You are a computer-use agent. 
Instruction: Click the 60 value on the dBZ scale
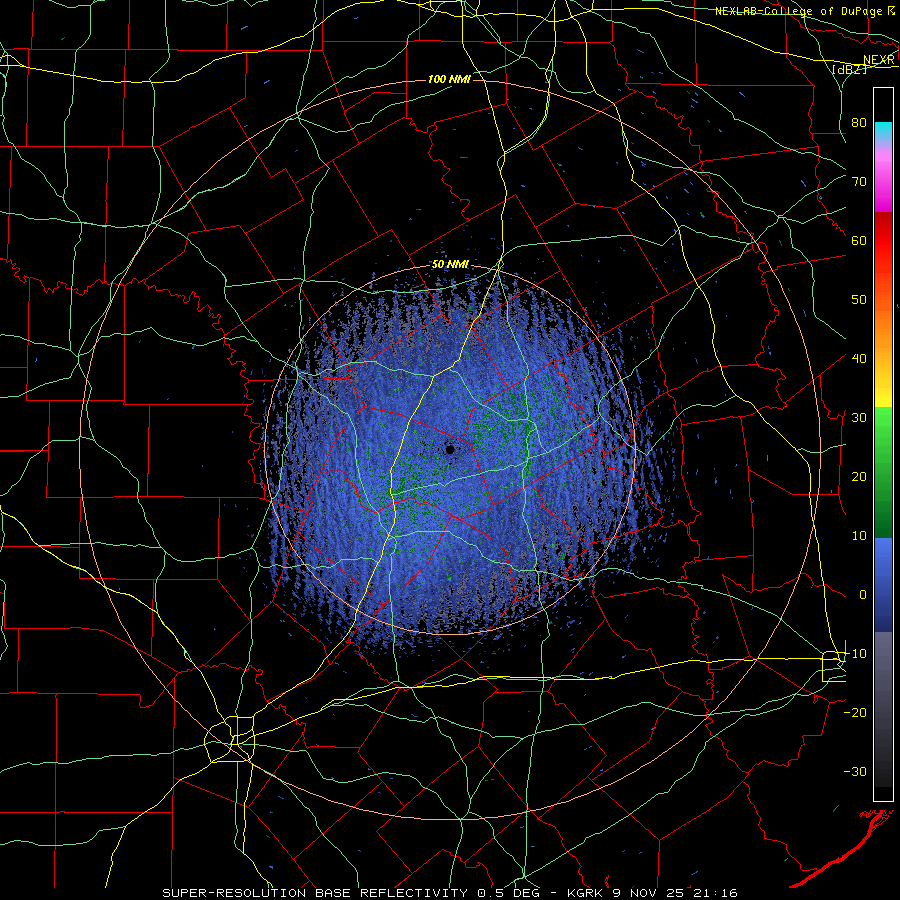pos(859,240)
